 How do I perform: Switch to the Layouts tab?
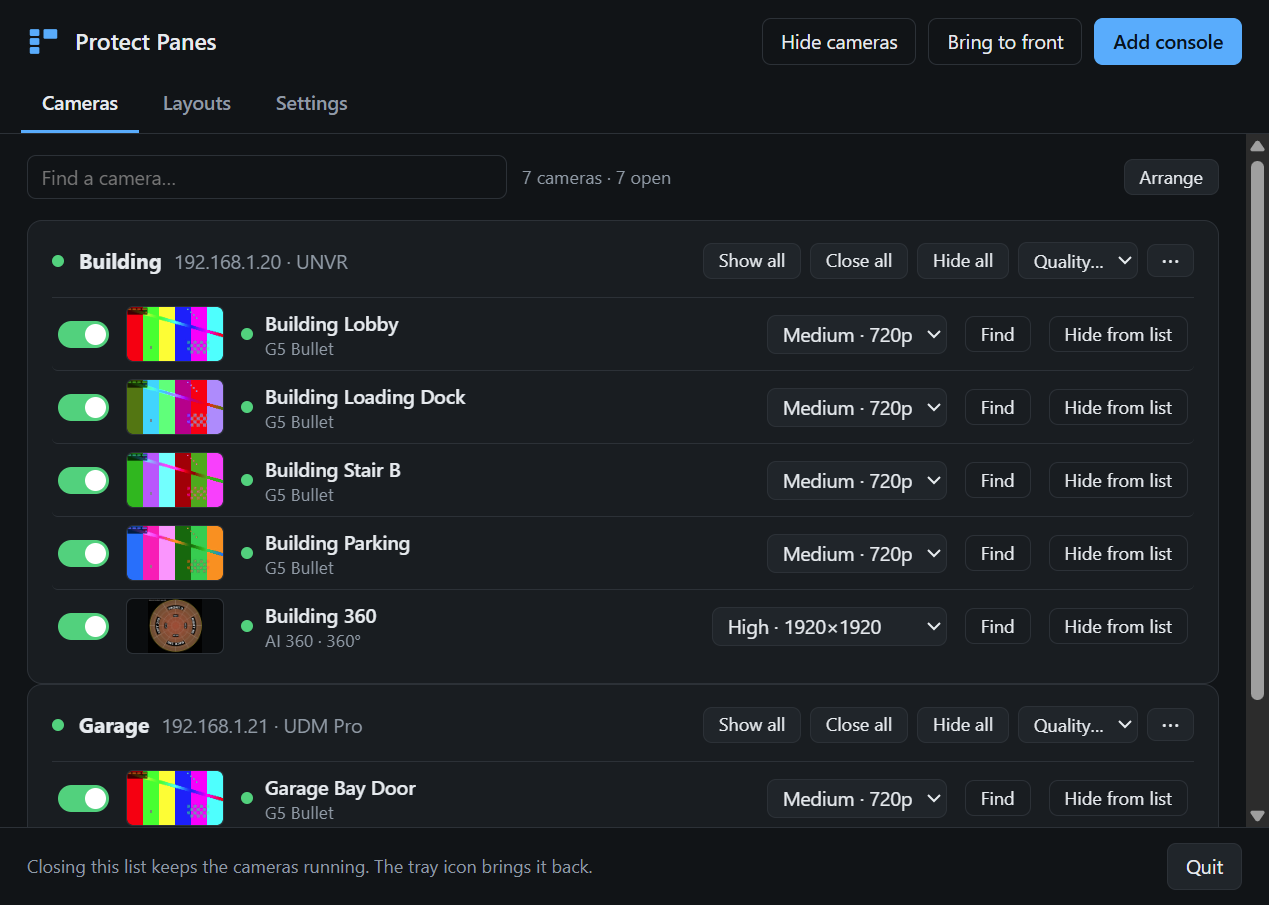[x=197, y=104]
